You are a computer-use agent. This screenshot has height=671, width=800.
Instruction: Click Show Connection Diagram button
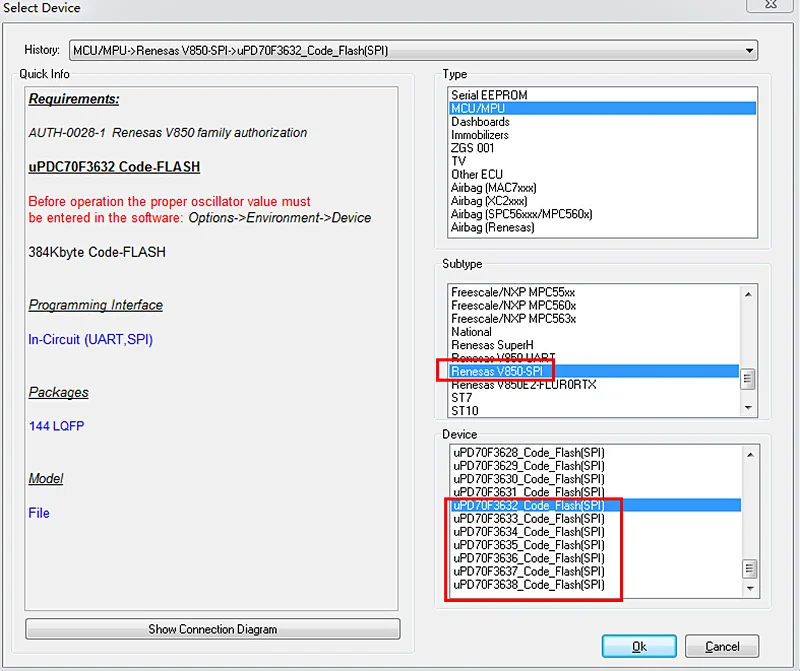coord(213,629)
